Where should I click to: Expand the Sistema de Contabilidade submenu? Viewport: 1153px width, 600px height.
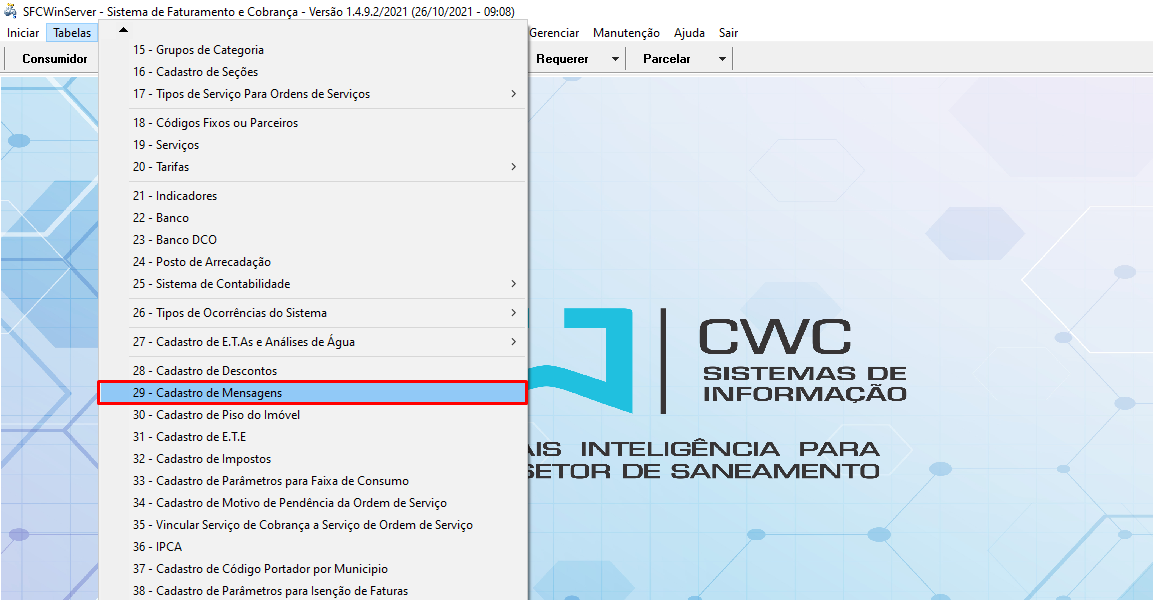coord(513,284)
